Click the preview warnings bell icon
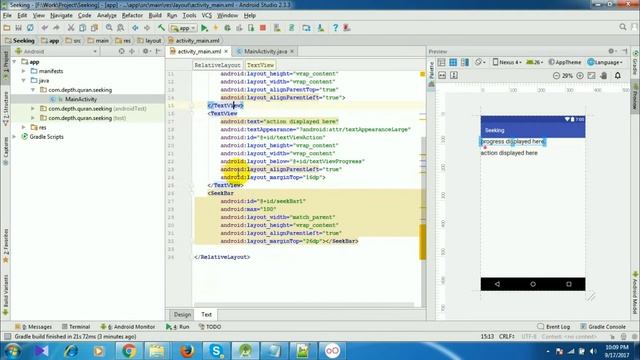Viewport: 640px width, 360px height. point(618,76)
